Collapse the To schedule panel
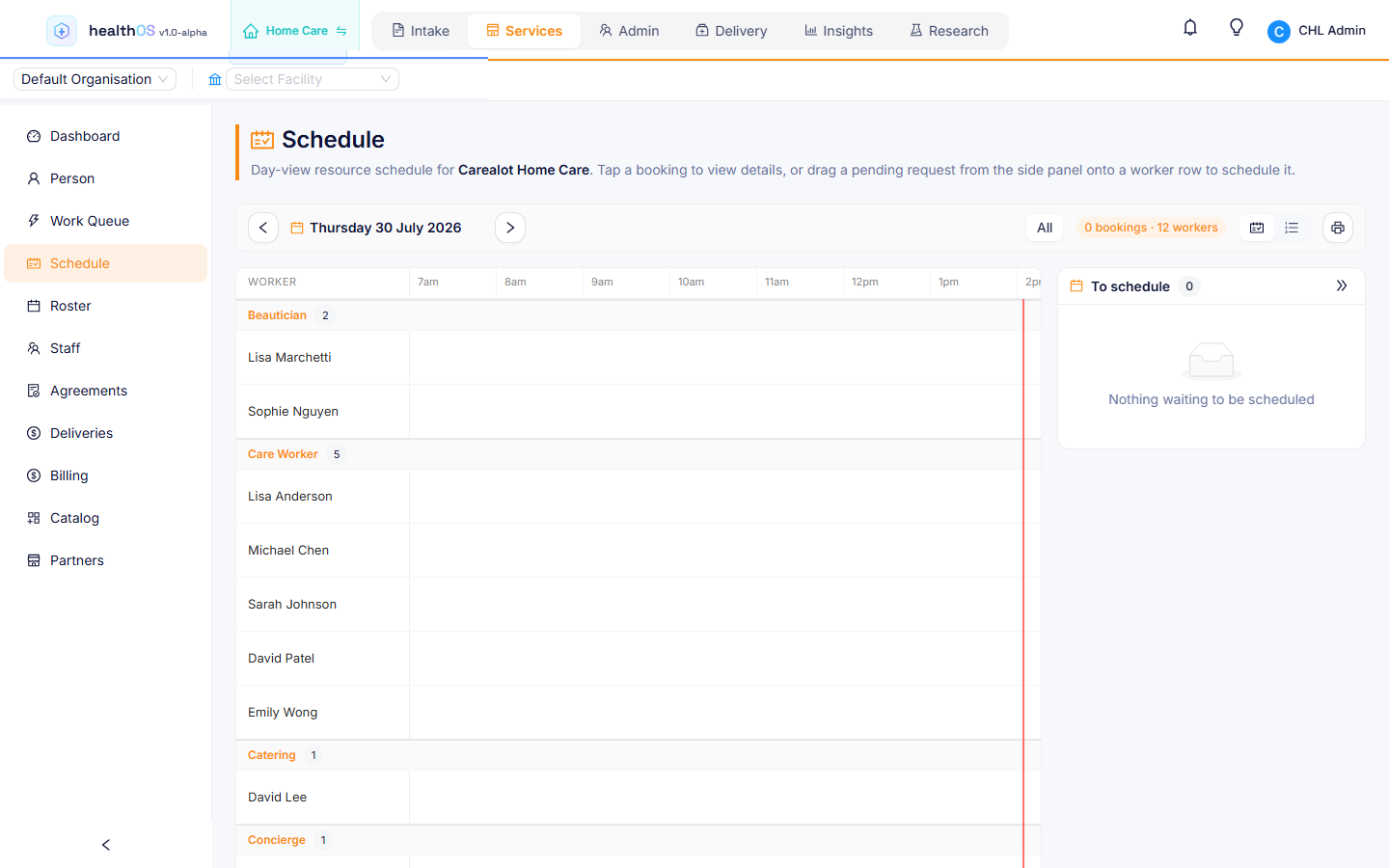1389x868 pixels. [1342, 285]
